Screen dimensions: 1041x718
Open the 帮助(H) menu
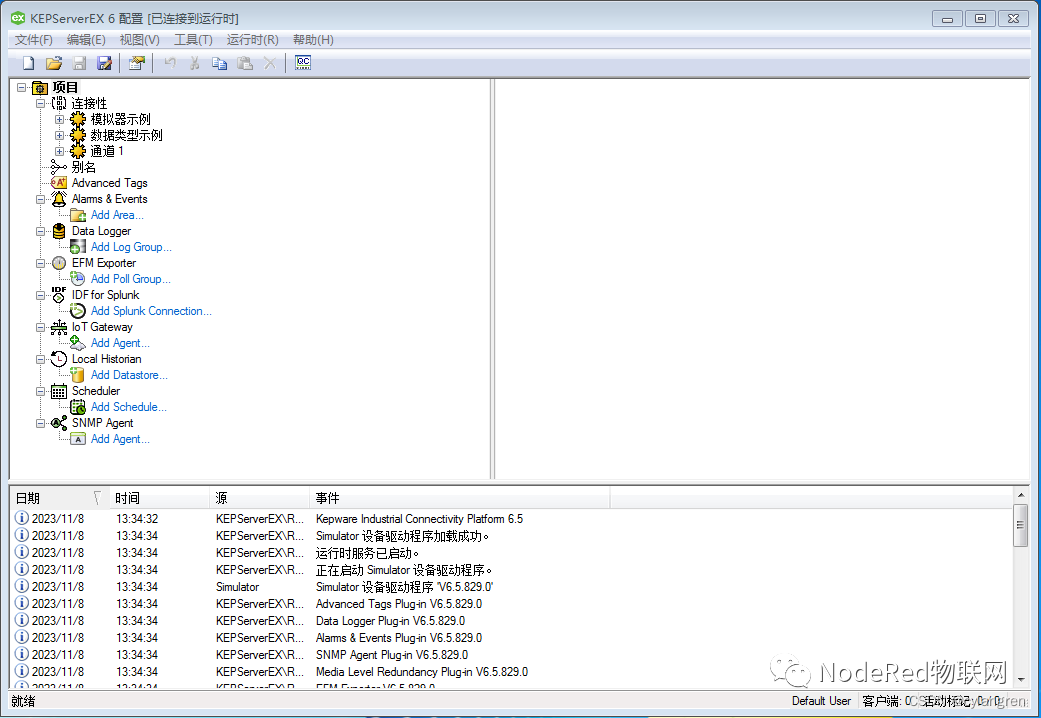click(313, 40)
